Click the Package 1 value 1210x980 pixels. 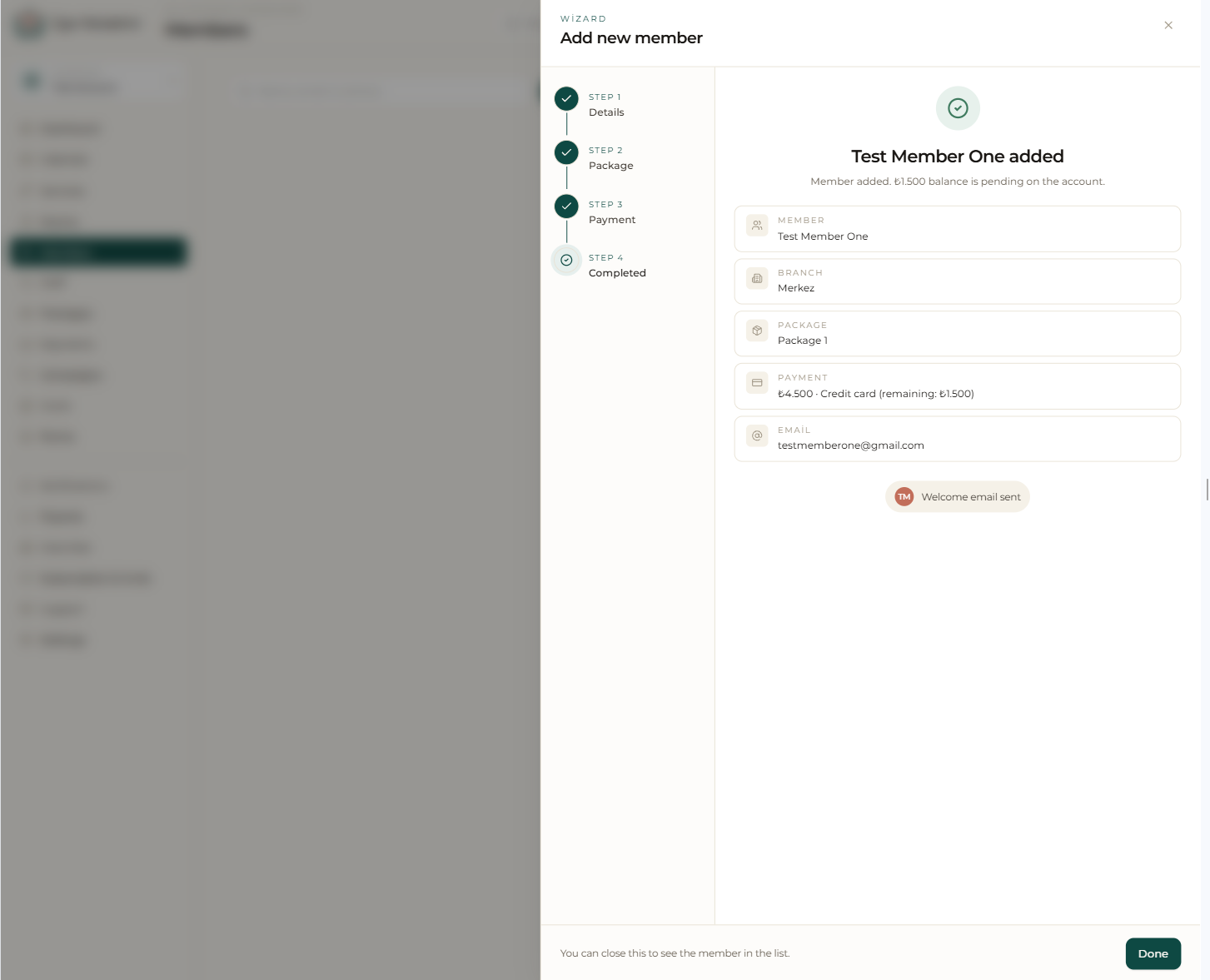[803, 341]
